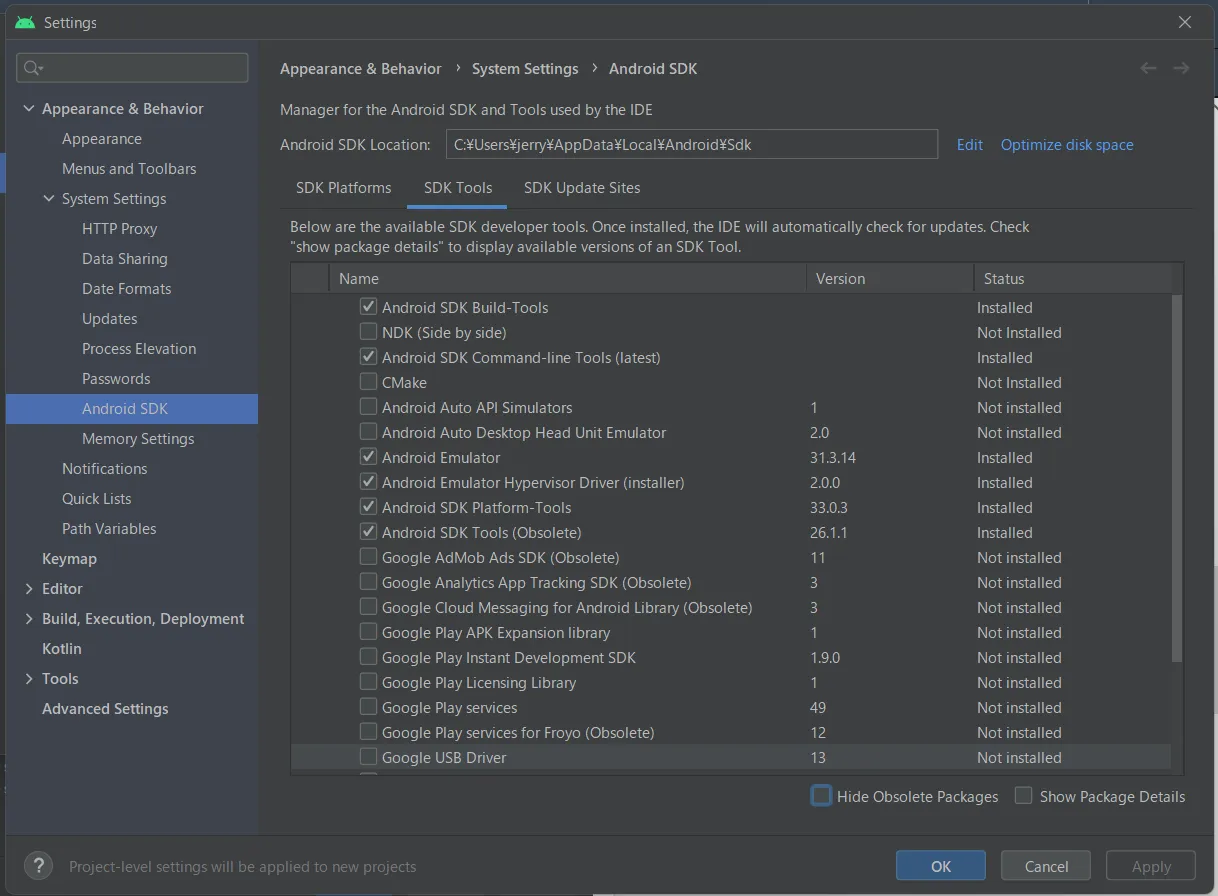1218x896 pixels.
Task: Sort the table by Name column header
Action: [567, 278]
